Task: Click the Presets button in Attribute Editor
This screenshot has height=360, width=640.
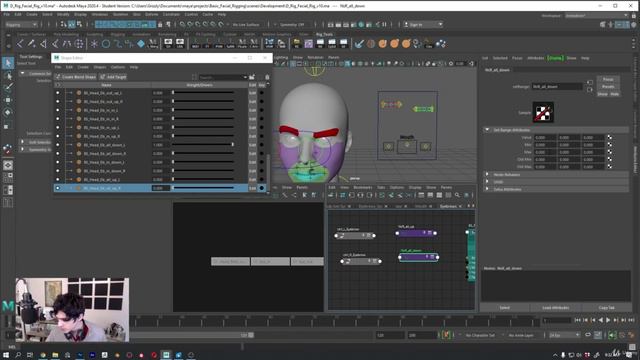Action: pyautogui.click(x=608, y=87)
